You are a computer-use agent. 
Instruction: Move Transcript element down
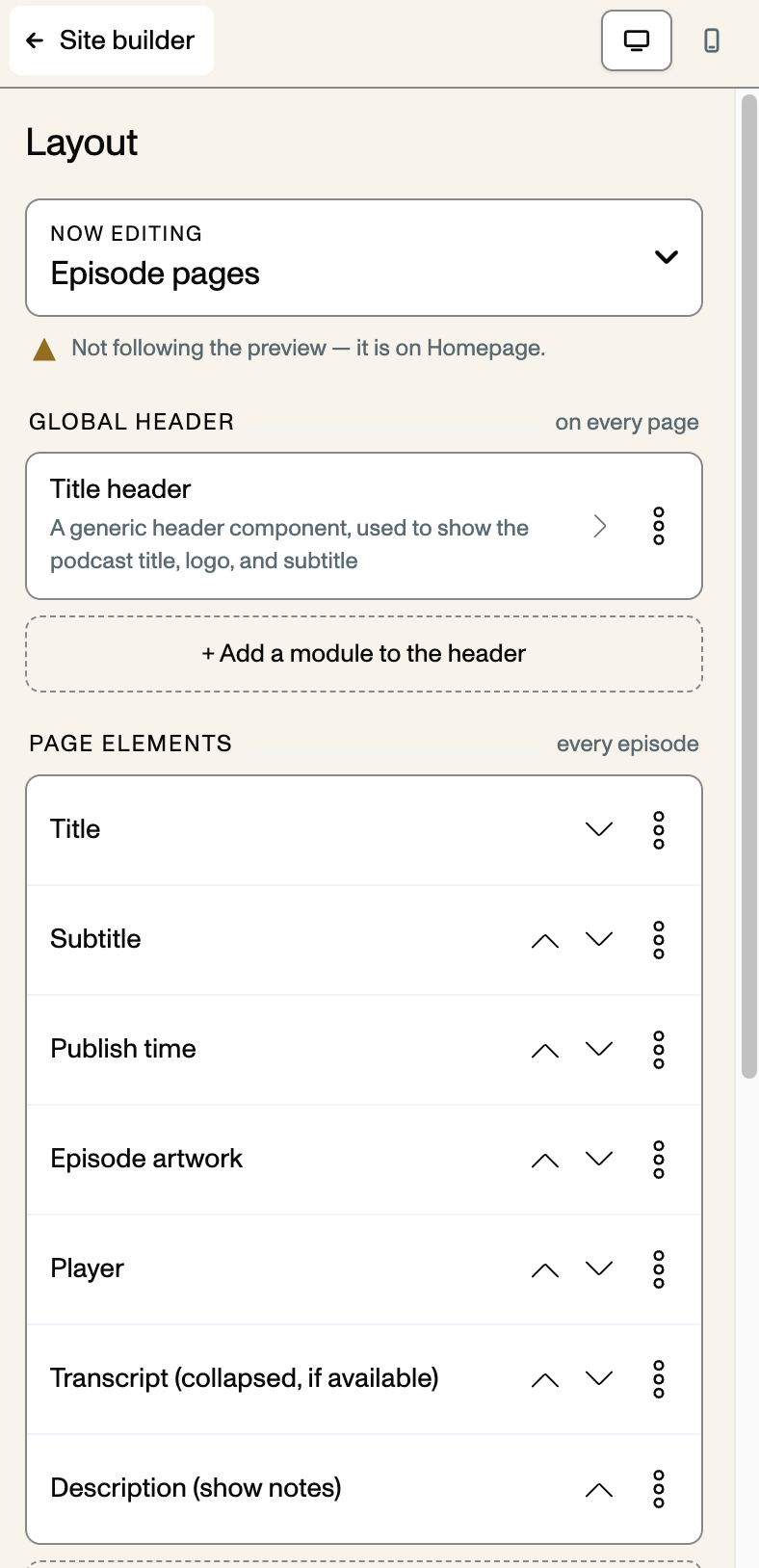pyautogui.click(x=599, y=1378)
